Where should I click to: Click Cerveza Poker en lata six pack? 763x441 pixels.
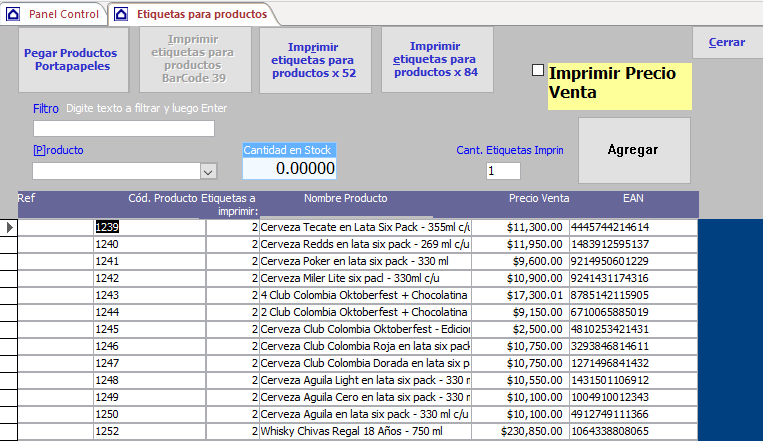(x=365, y=261)
